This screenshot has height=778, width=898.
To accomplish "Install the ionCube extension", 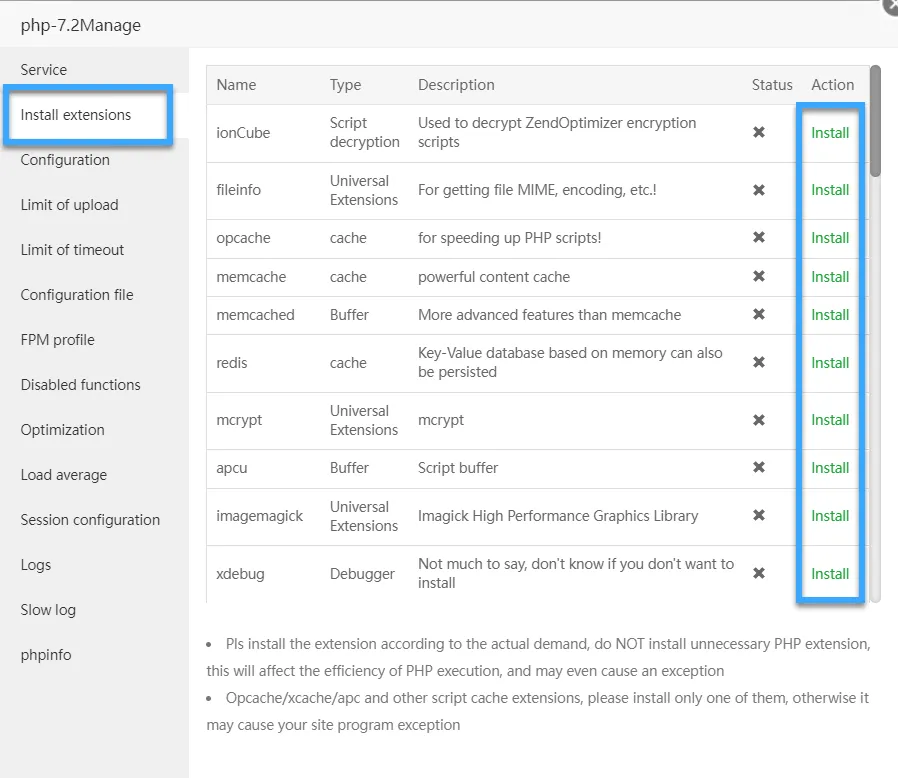I will point(830,133).
